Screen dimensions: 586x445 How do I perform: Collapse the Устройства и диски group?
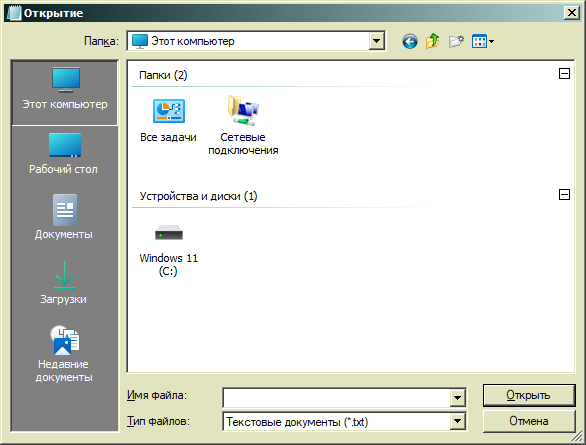click(564, 194)
